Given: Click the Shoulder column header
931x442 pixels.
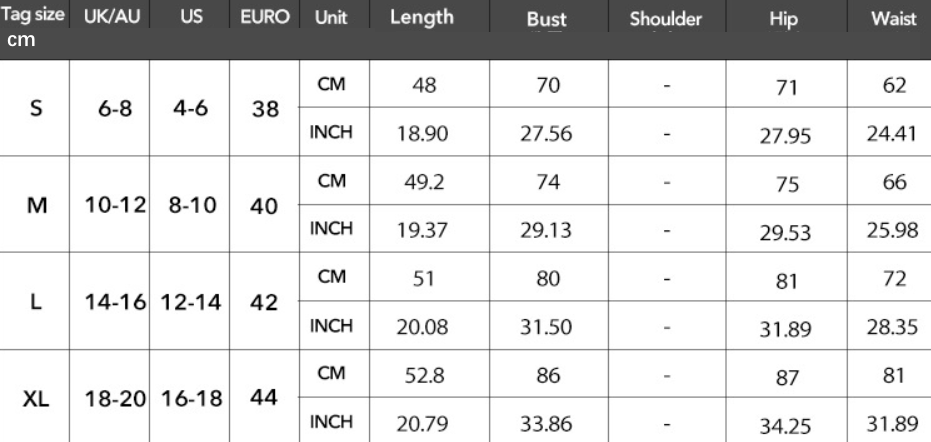Looking at the screenshot, I should (x=665, y=20).
